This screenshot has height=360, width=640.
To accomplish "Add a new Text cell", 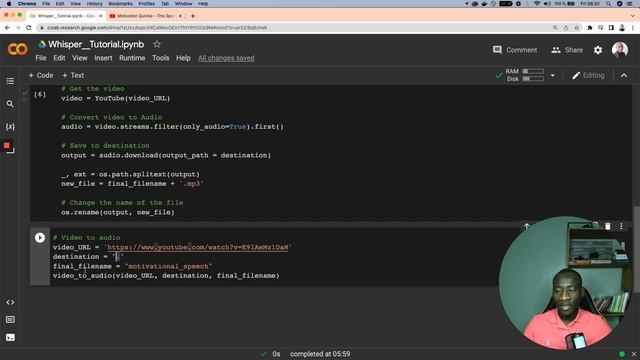I will click(x=73, y=76).
